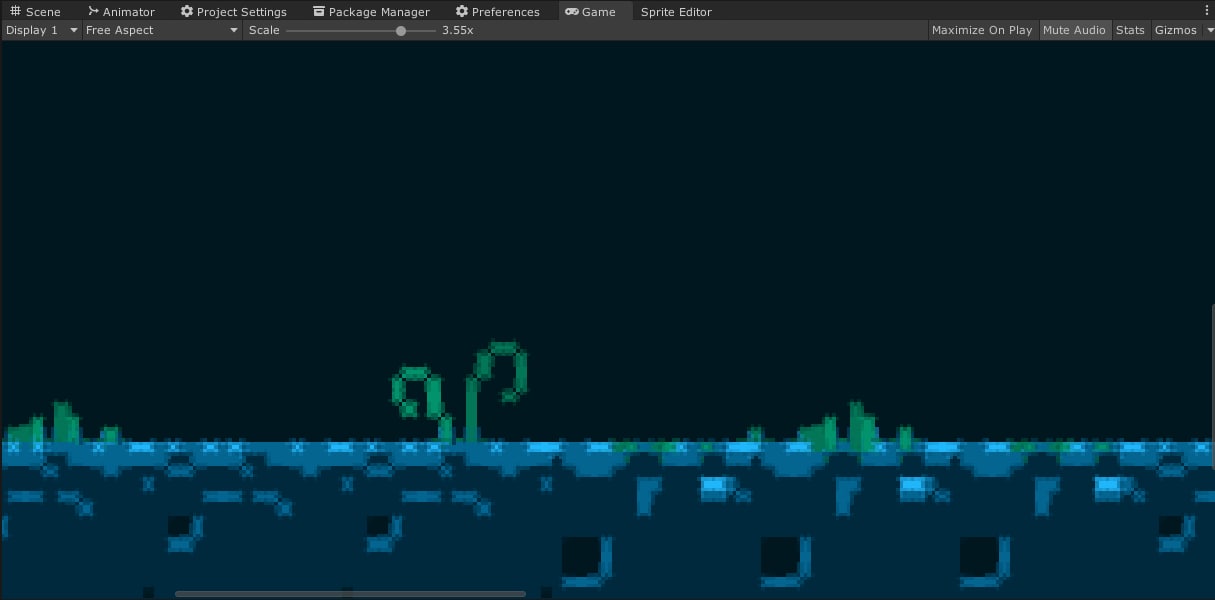
Task: Click the Project Settings gear icon
Action: click(x=186, y=12)
